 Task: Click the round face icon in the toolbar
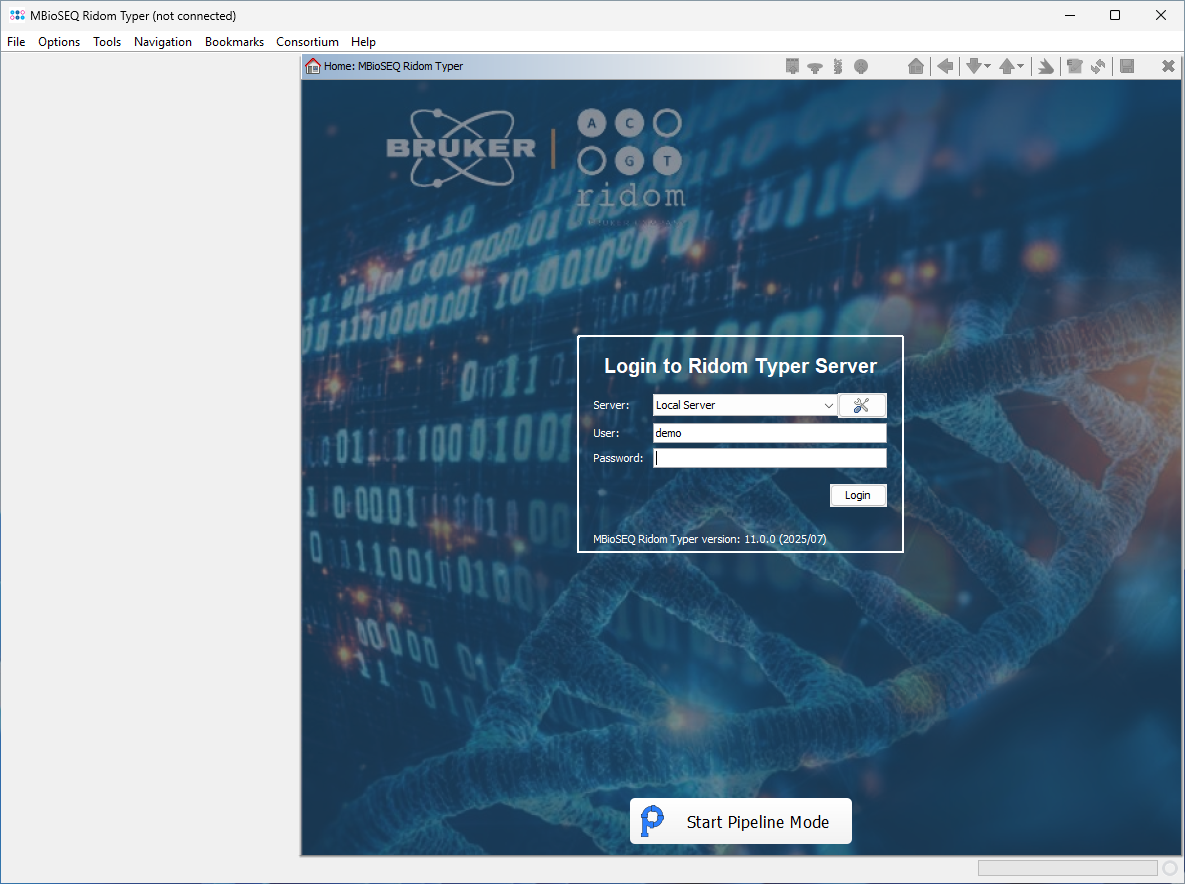click(861, 66)
